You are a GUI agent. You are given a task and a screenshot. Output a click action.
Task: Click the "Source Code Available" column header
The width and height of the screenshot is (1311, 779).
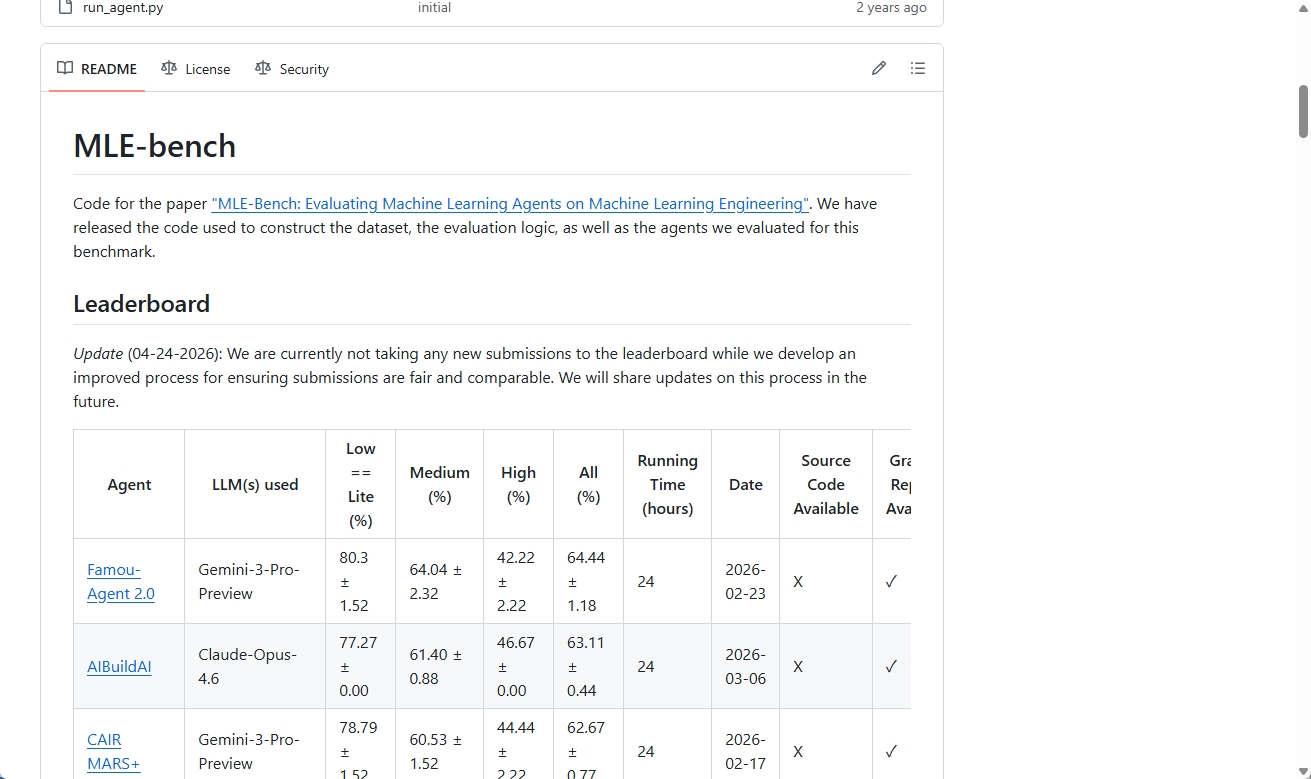(826, 485)
